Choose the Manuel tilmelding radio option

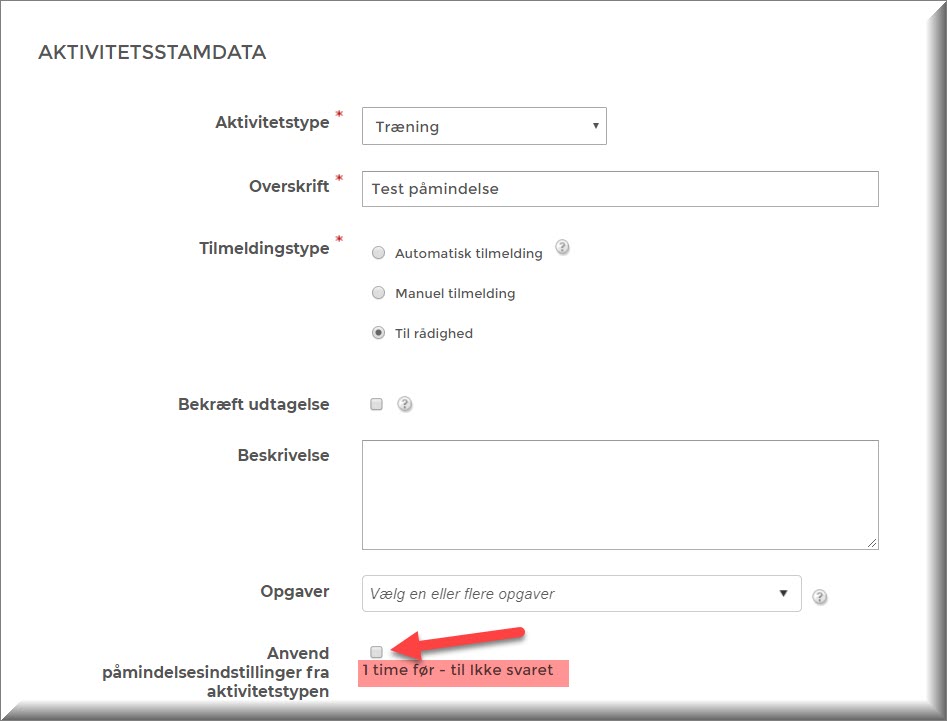point(378,293)
